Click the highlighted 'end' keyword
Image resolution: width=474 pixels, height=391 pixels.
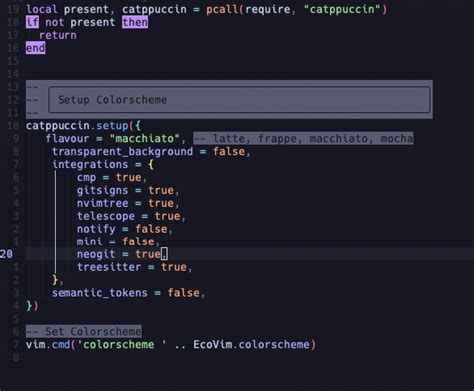pos(36,48)
